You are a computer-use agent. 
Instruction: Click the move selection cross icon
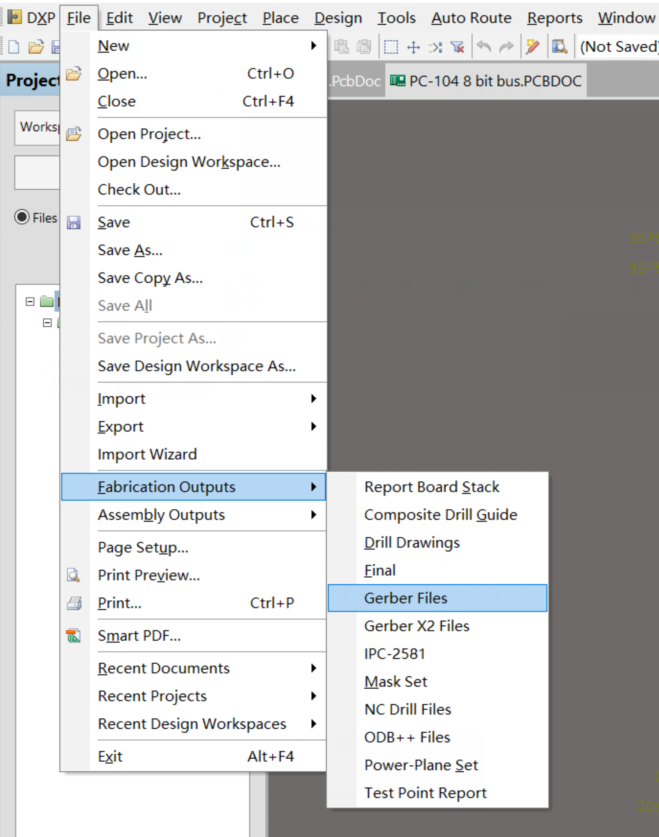pos(414,47)
